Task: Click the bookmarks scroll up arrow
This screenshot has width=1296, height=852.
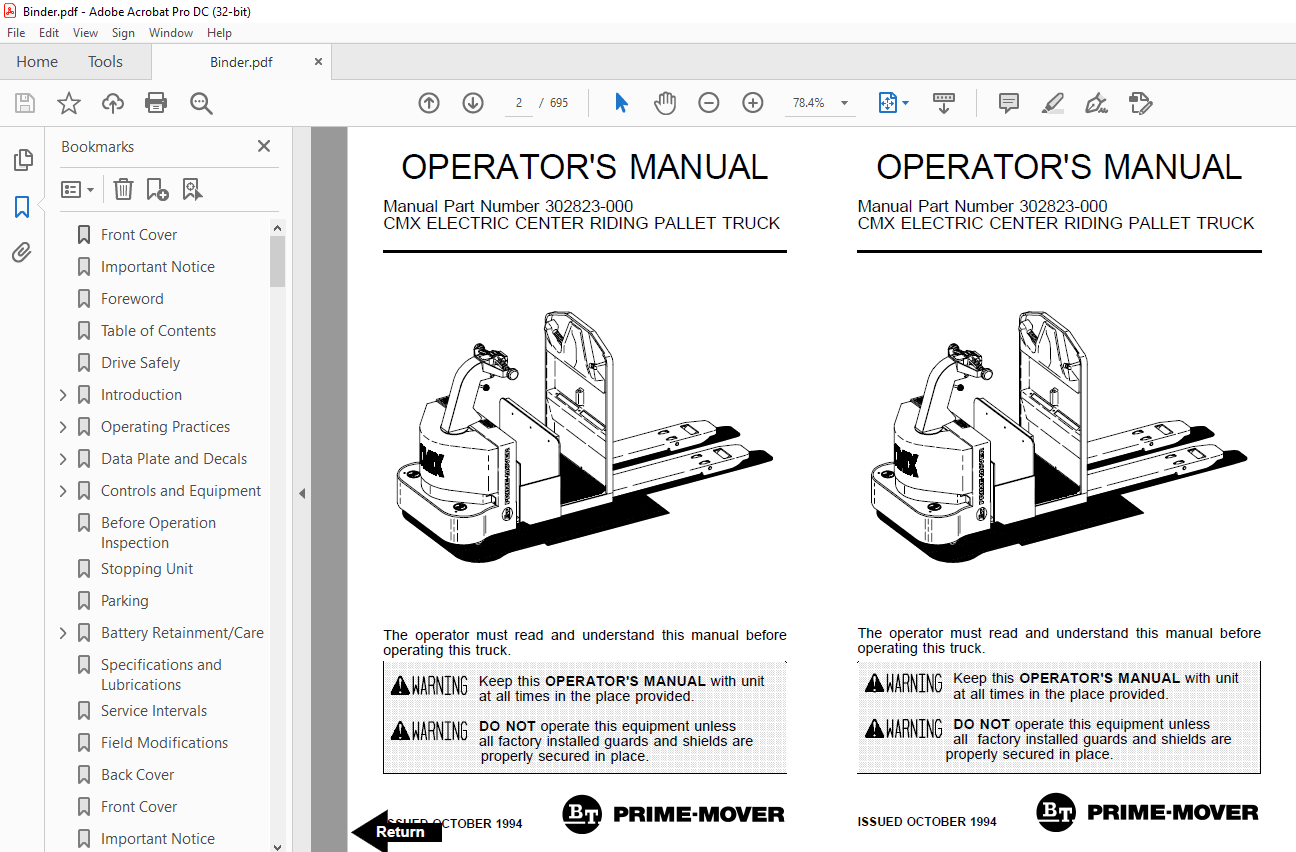Action: 277,228
